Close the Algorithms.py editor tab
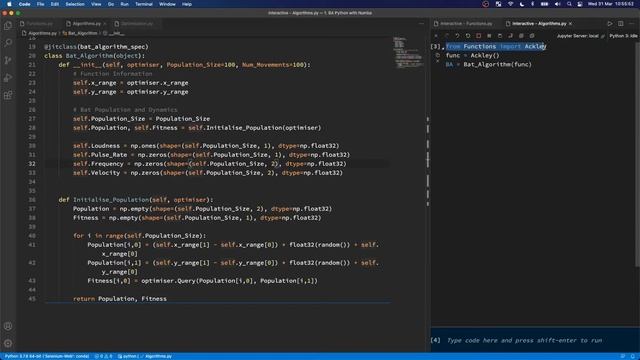This screenshot has width=640, height=360. (x=105, y=24)
